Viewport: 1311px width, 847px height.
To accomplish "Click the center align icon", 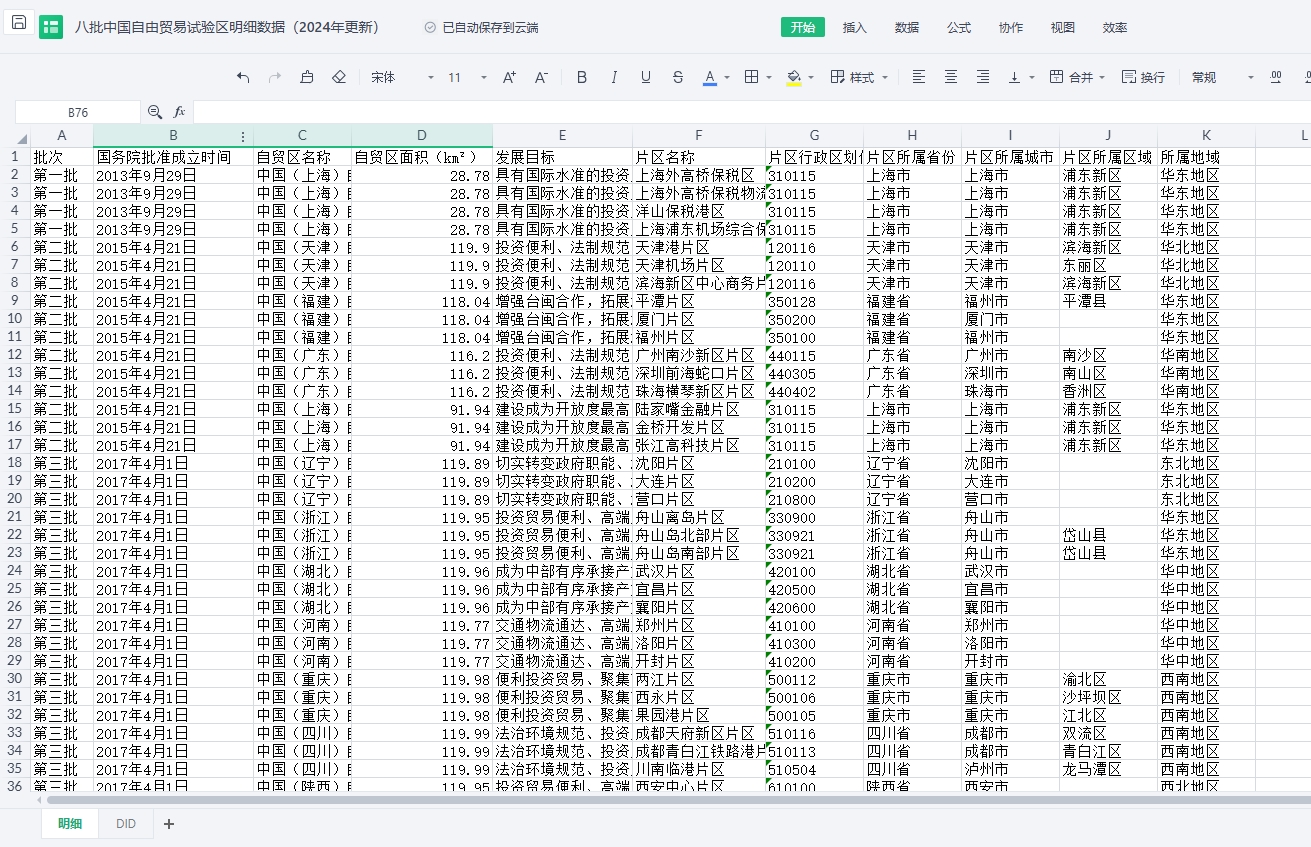I will point(951,77).
